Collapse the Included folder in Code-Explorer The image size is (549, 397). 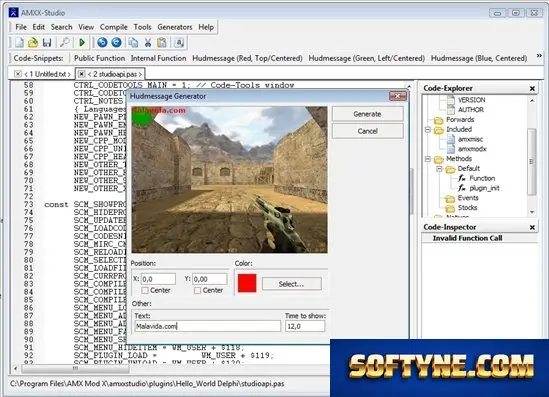pos(428,130)
